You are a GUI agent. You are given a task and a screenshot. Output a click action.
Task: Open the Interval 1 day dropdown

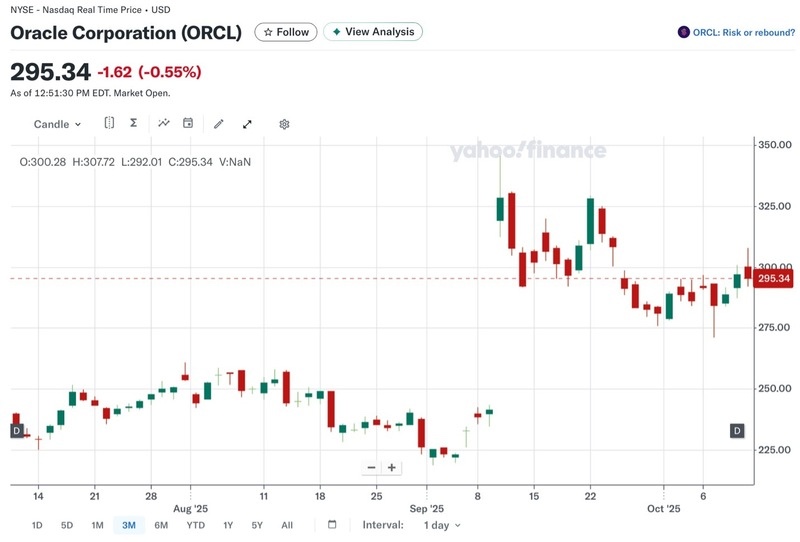pyautogui.click(x=442, y=525)
